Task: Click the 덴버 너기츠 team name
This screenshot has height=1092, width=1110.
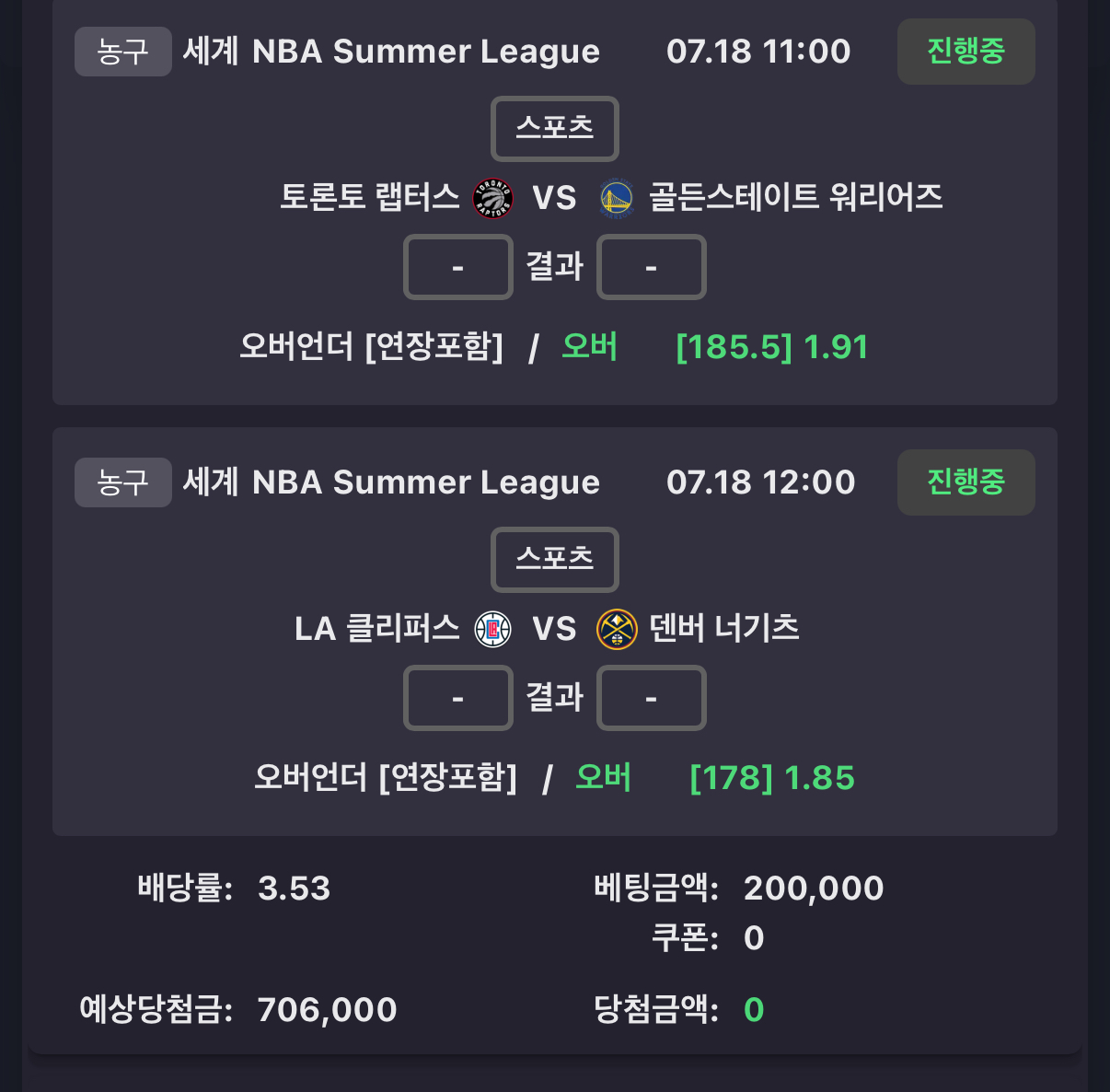Action: [724, 629]
